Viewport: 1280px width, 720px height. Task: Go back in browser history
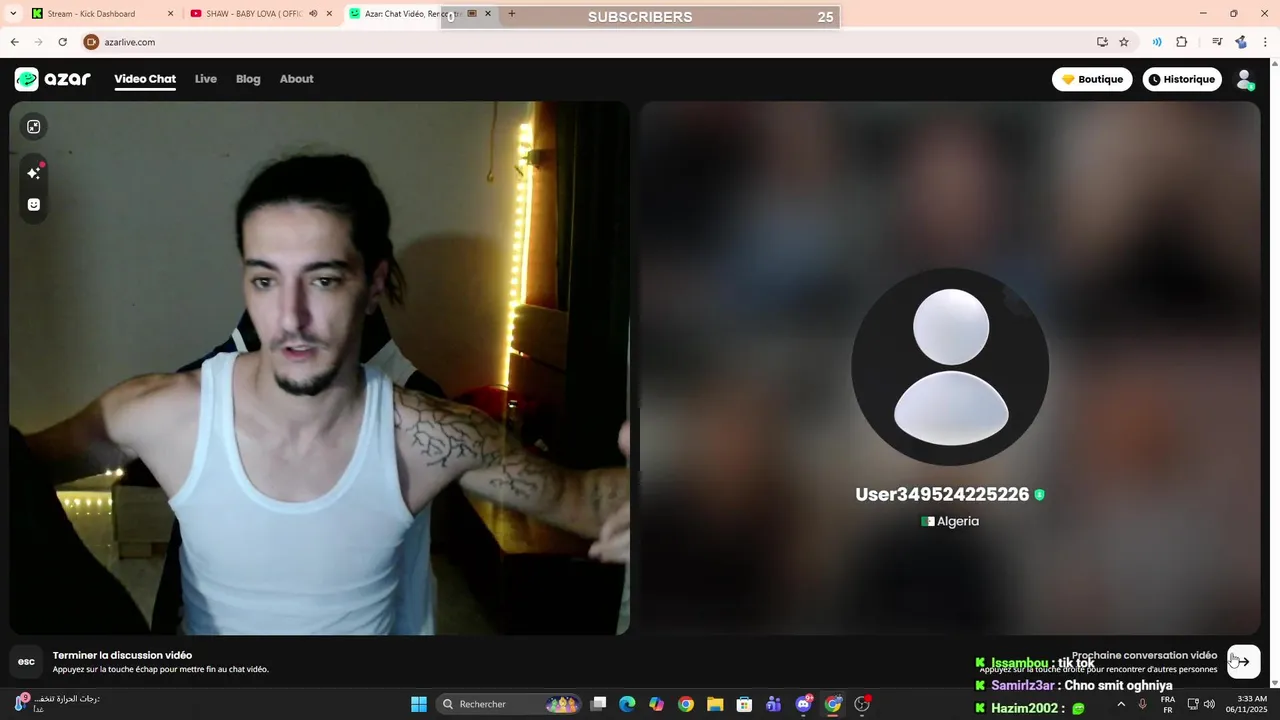[14, 42]
